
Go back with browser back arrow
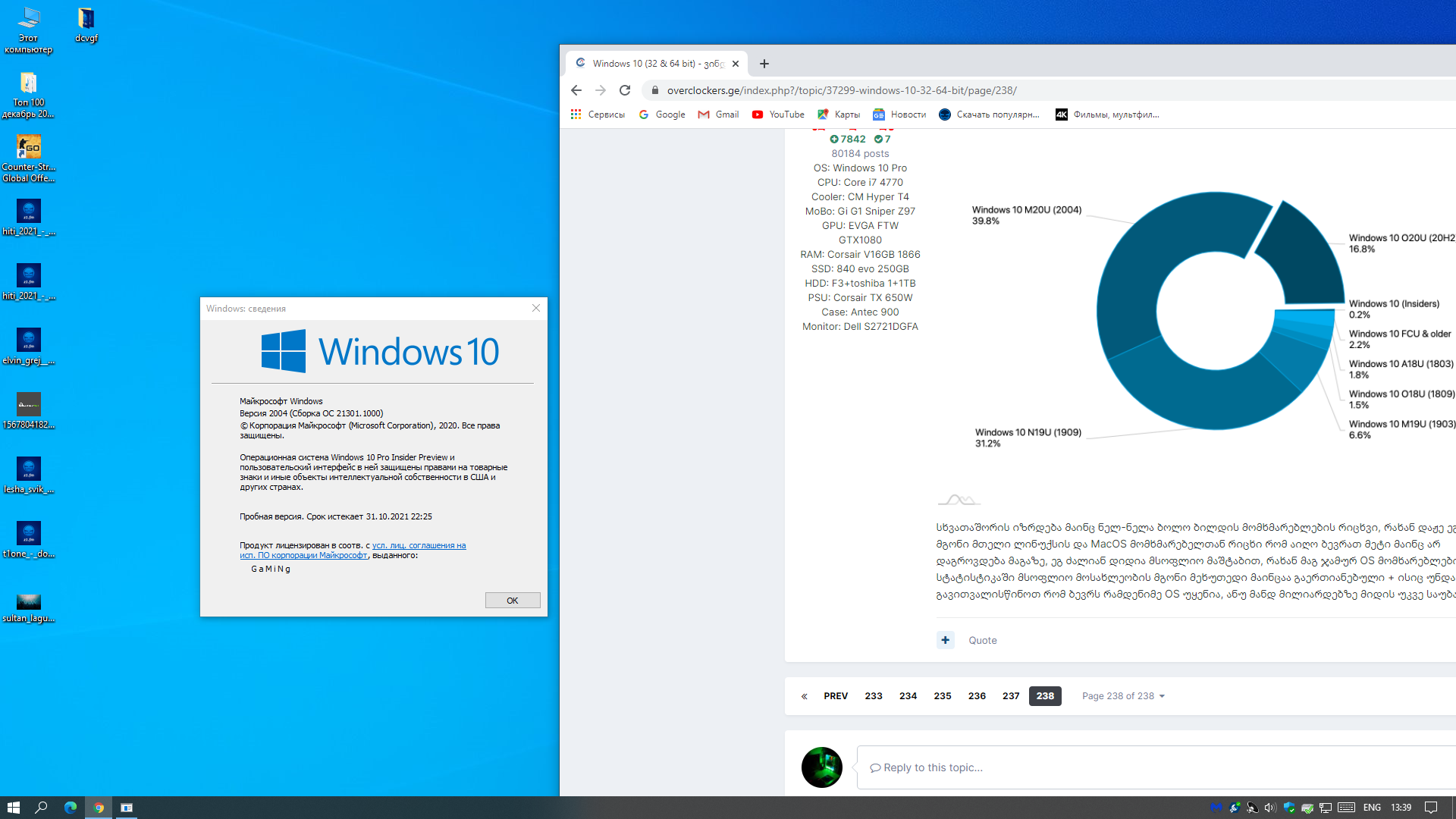[x=576, y=90]
